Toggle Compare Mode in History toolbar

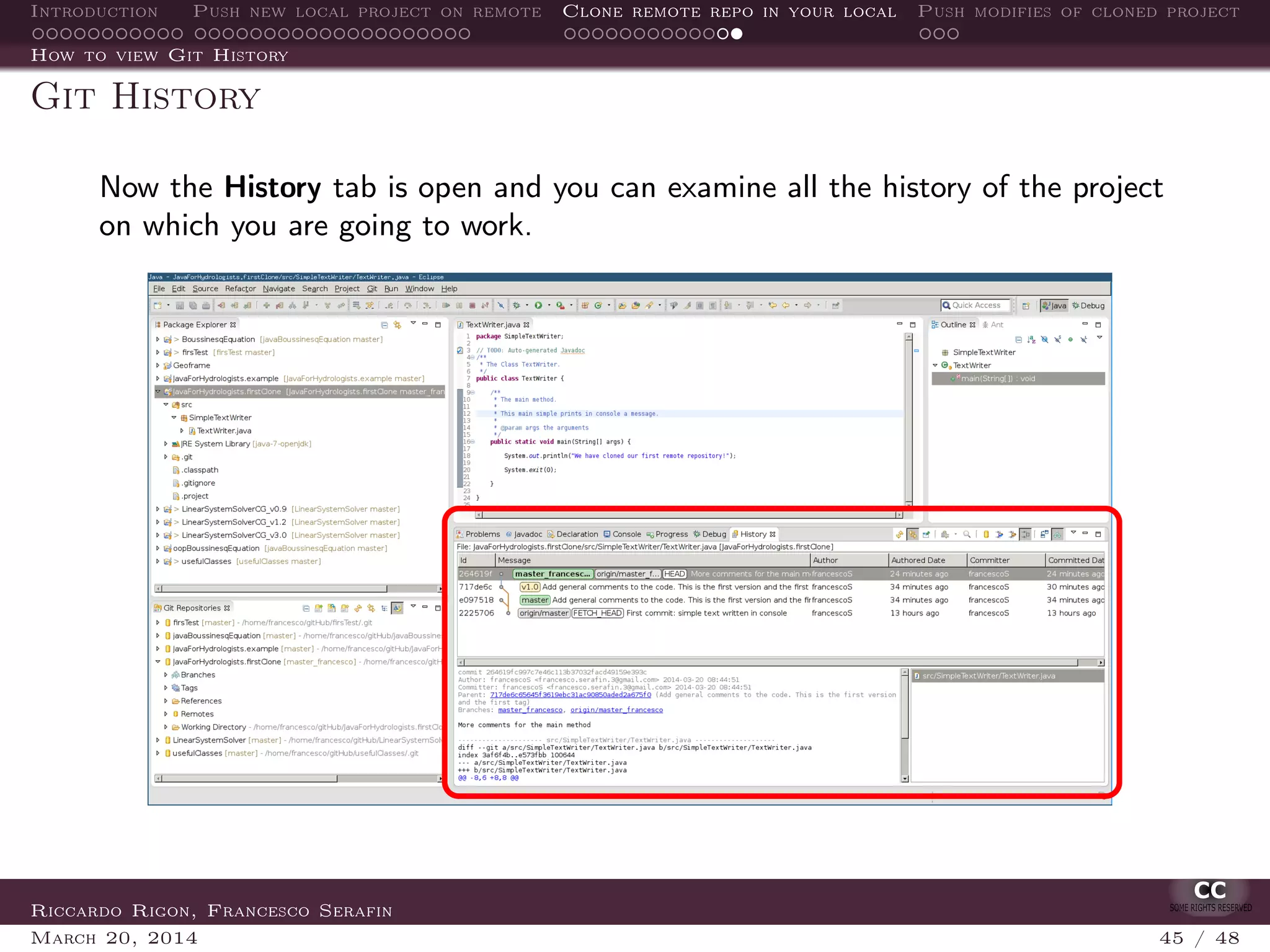click(1045, 534)
